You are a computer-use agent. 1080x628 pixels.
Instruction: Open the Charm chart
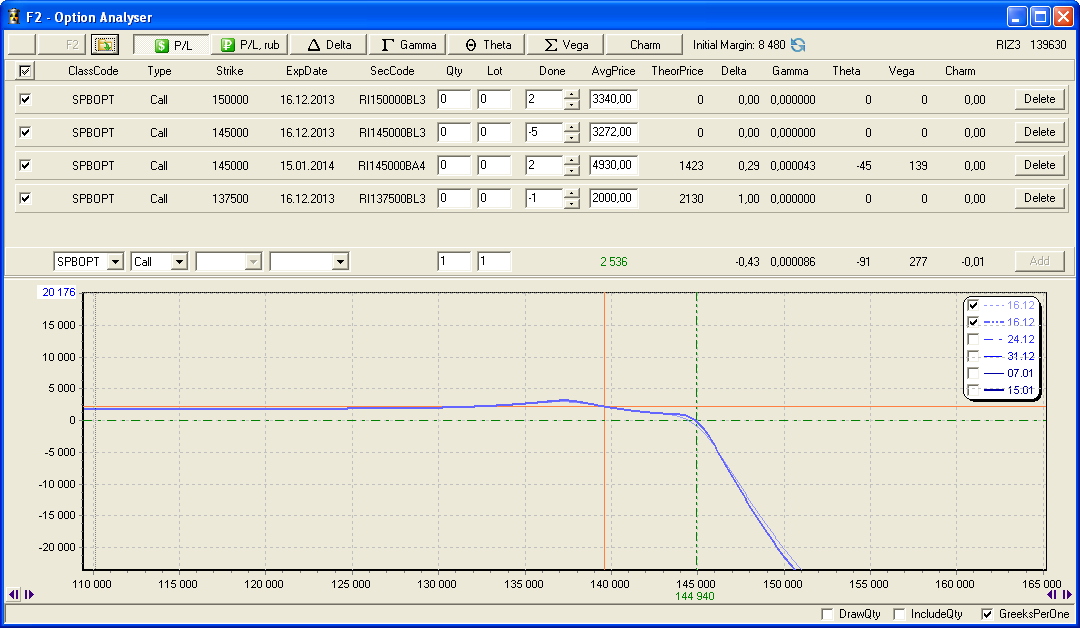pyautogui.click(x=645, y=45)
